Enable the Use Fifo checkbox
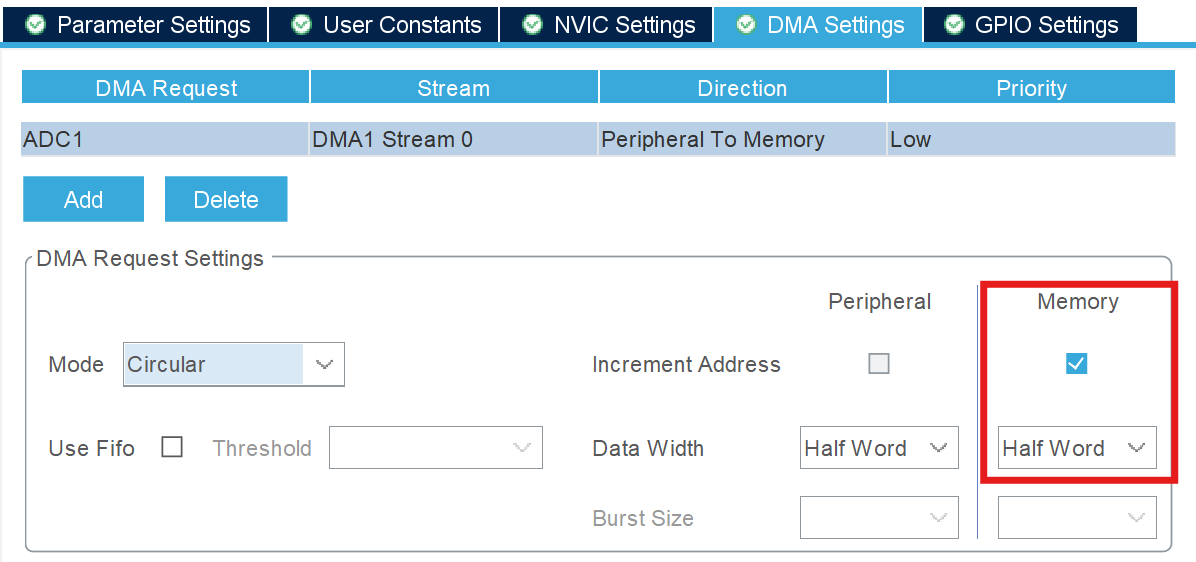 172,448
